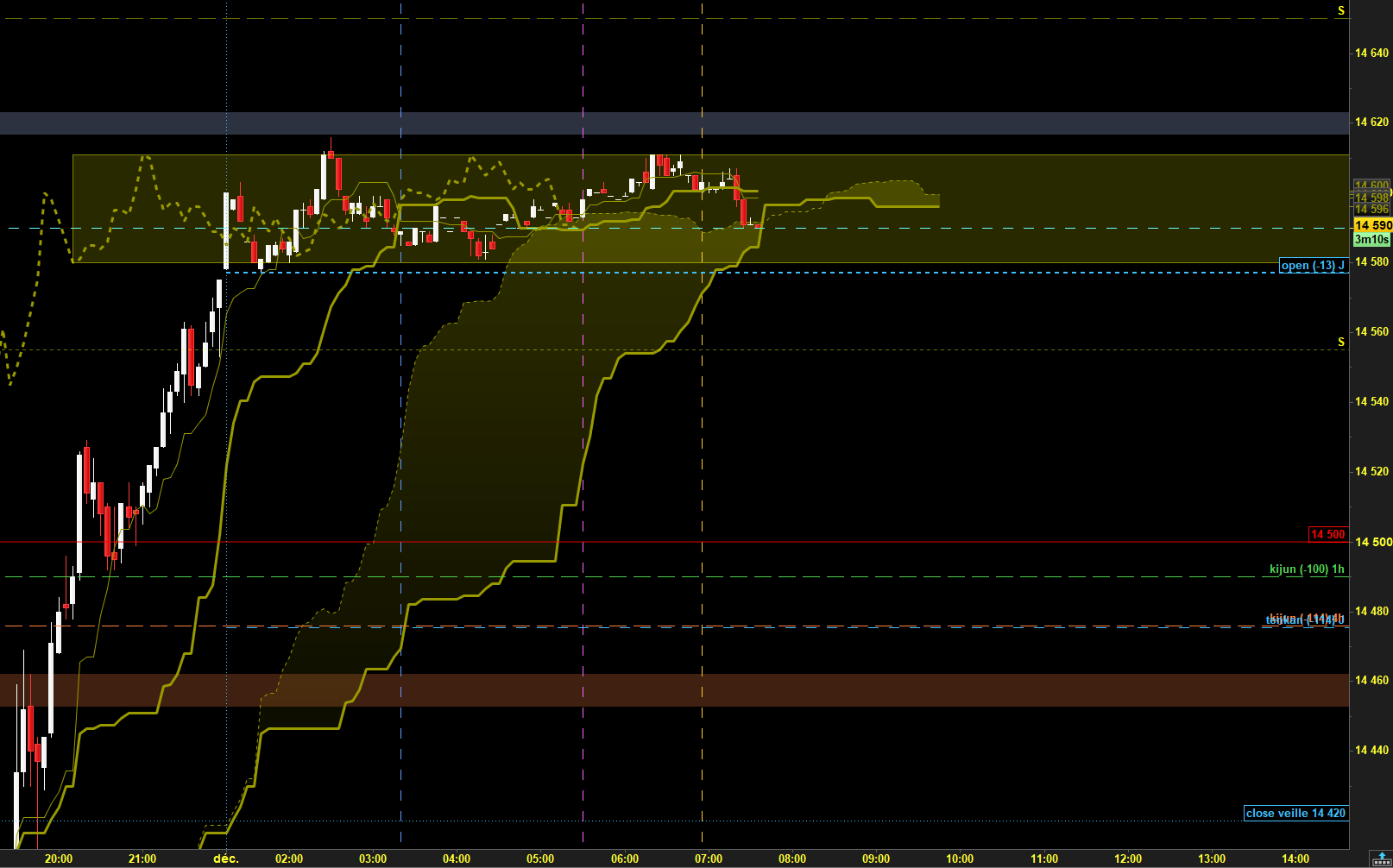Click the 14 560 price axis label
1393x868 pixels.
1372,331
